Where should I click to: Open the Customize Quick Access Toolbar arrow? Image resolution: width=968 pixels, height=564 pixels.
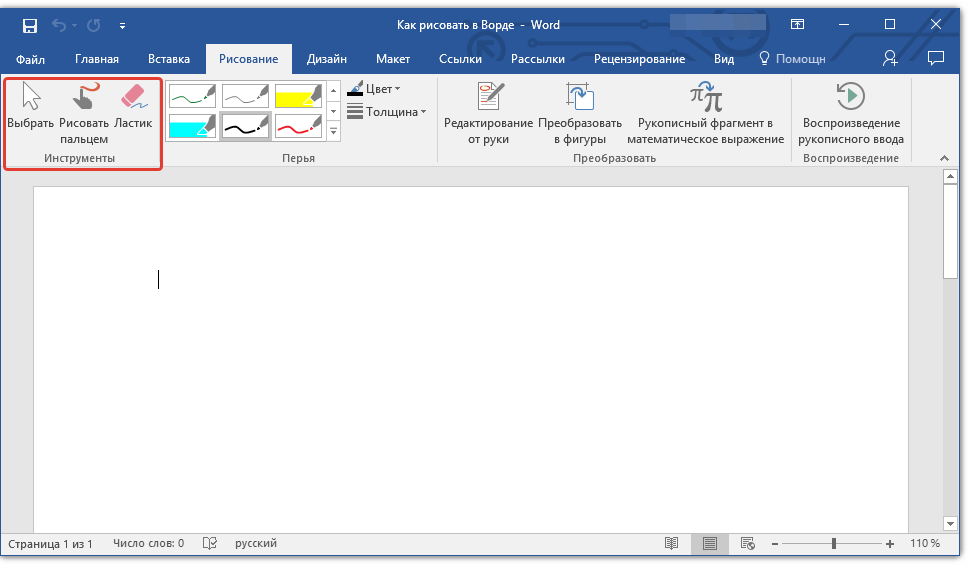pos(122,26)
